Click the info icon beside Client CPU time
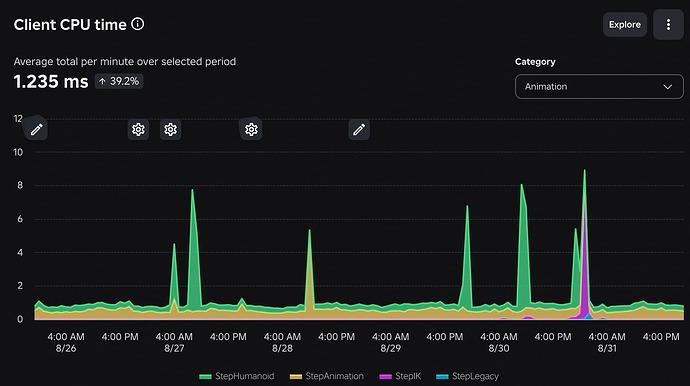Viewport: 690px width, 386px height. point(138,24)
